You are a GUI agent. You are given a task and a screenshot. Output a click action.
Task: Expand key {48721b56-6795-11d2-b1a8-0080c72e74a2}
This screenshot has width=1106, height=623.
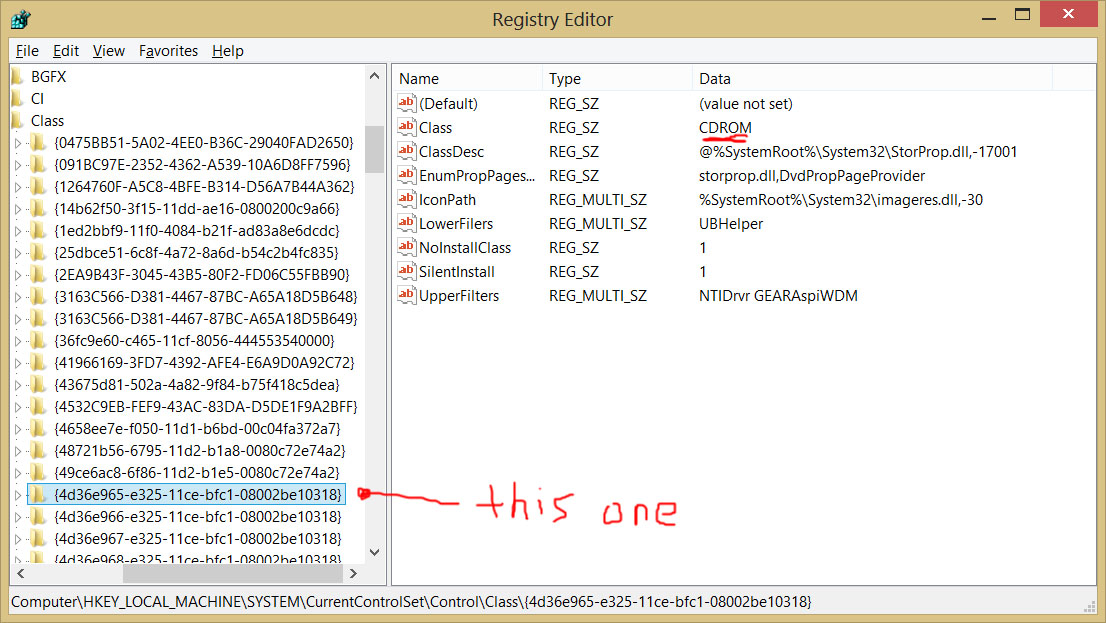click(x=18, y=451)
